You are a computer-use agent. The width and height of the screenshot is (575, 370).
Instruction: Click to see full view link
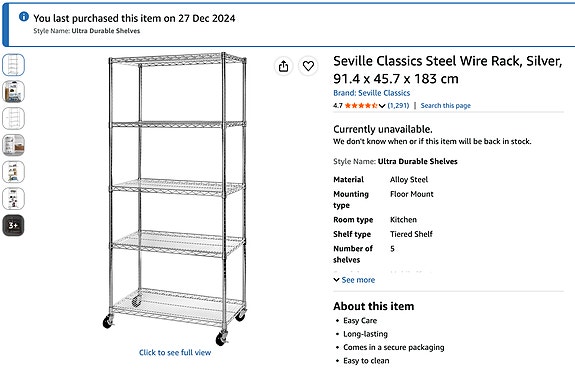click(175, 352)
